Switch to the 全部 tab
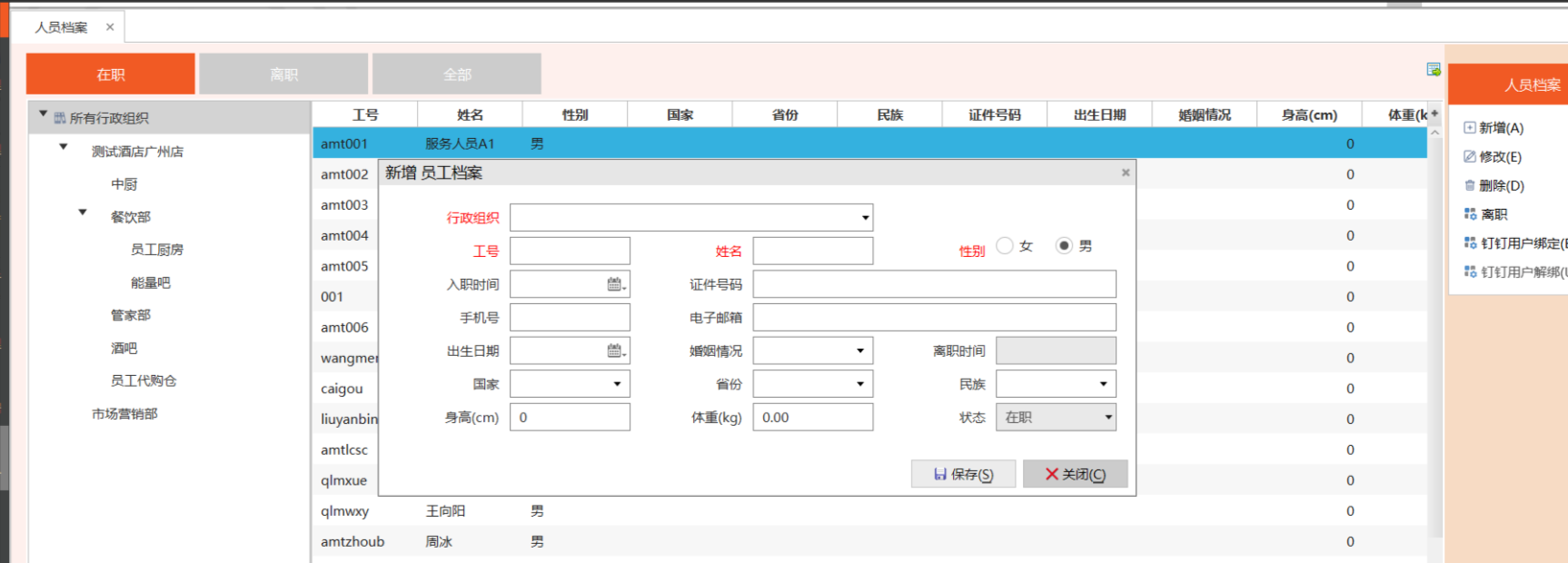This screenshot has width=1568, height=563. (x=457, y=74)
